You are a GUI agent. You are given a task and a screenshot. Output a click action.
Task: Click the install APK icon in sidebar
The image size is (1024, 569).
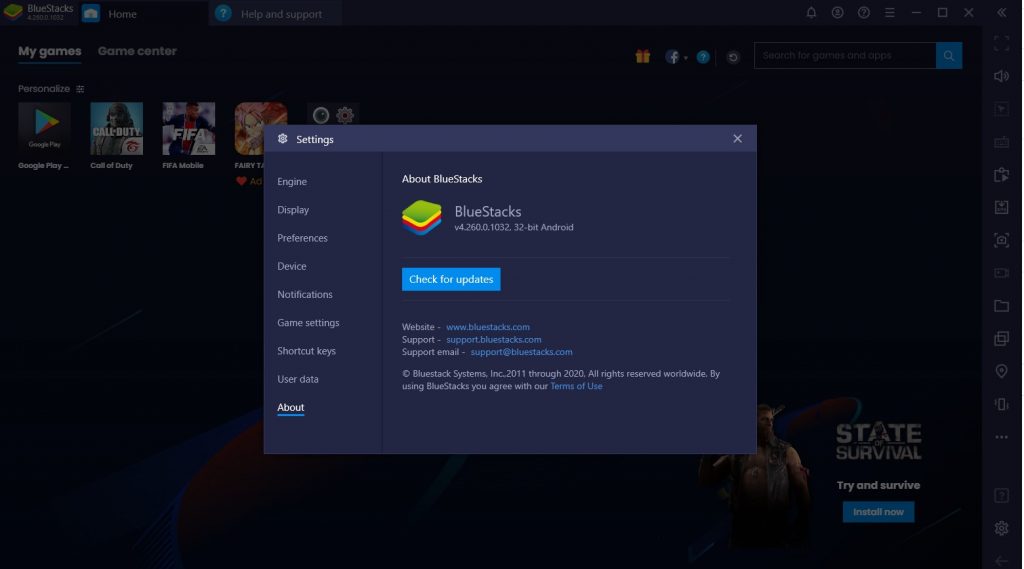[1001, 207]
